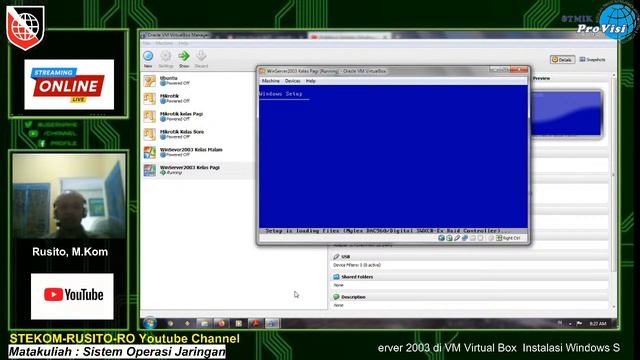Click the hard disk activity status icon
This screenshot has width=640, height=360.
click(x=441, y=238)
